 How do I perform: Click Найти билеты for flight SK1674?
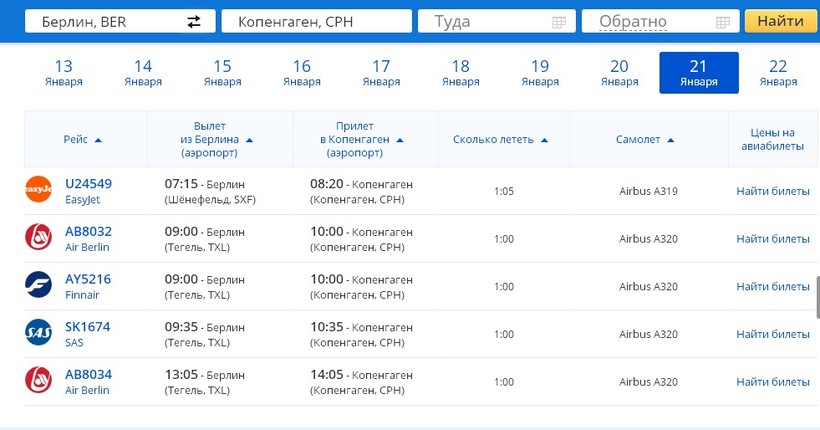(x=773, y=334)
